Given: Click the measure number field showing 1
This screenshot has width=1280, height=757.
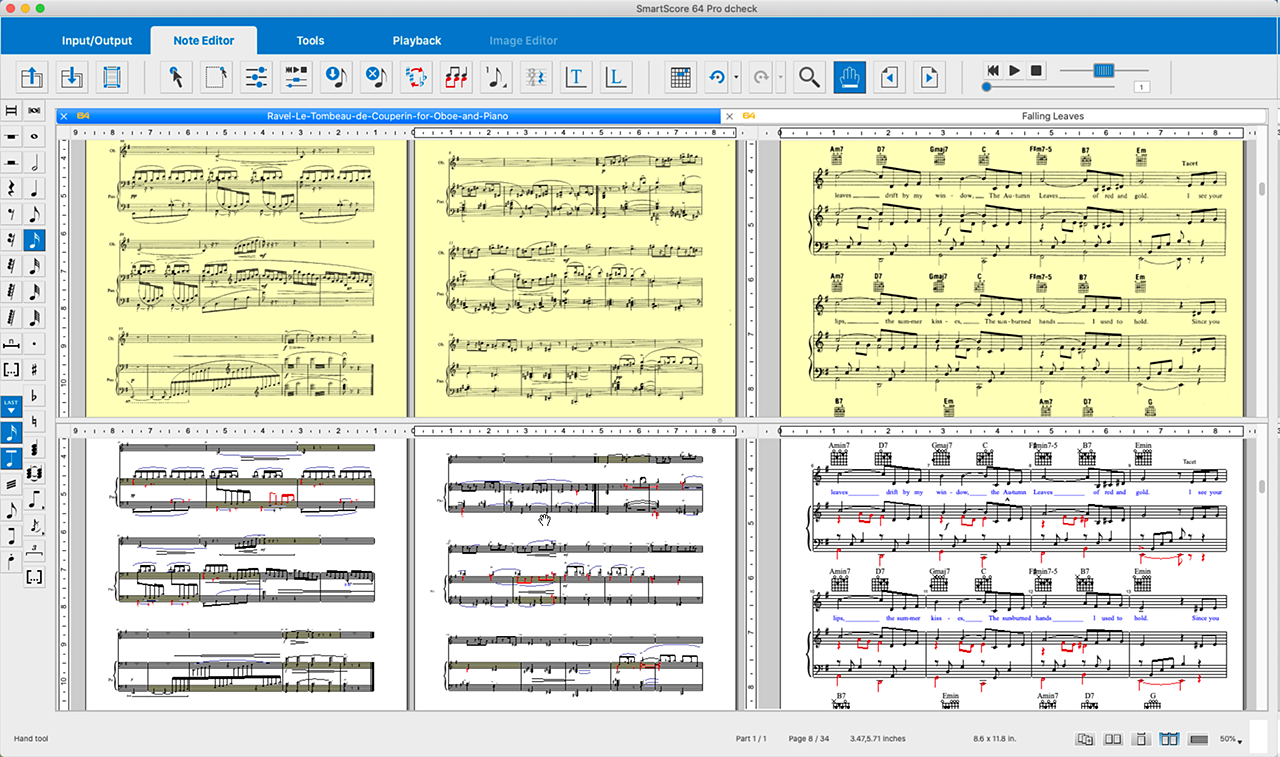Looking at the screenshot, I should pyautogui.click(x=1141, y=88).
